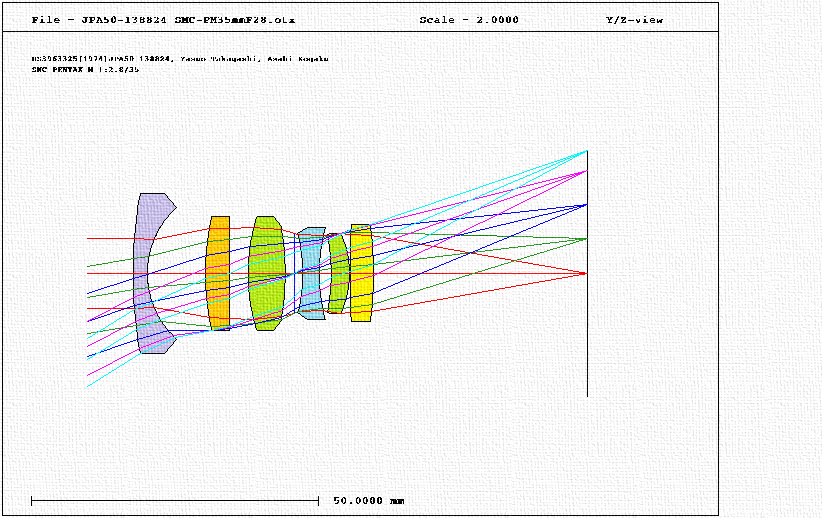Select the large green biconvex lens element

(x=267, y=273)
